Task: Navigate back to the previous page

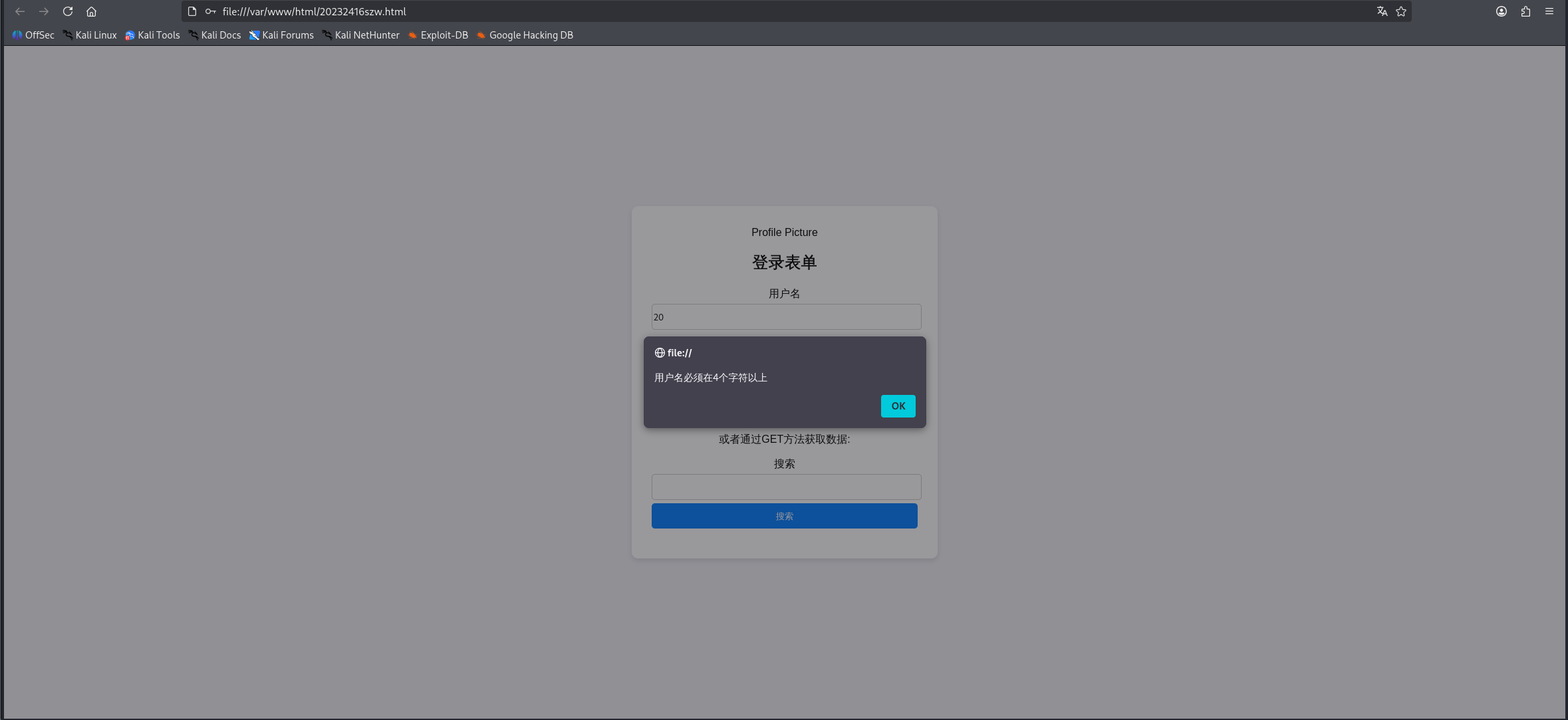Action: [x=19, y=11]
